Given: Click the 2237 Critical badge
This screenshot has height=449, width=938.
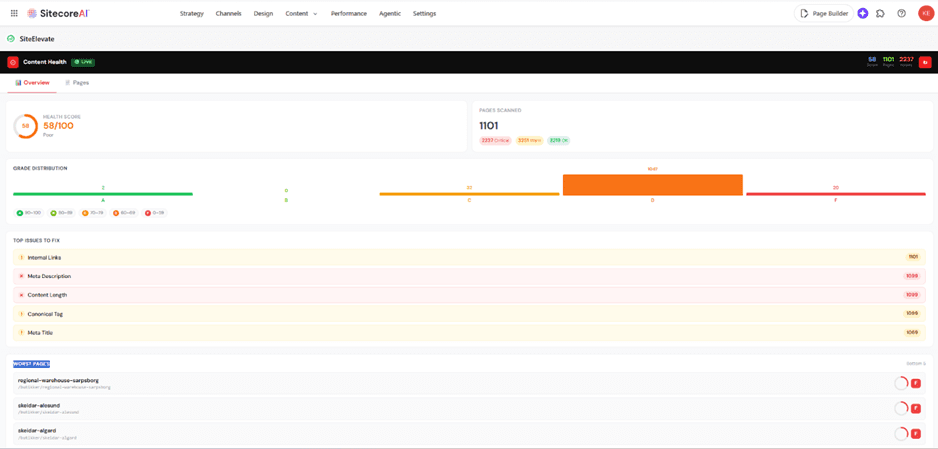Looking at the screenshot, I should [x=495, y=140].
